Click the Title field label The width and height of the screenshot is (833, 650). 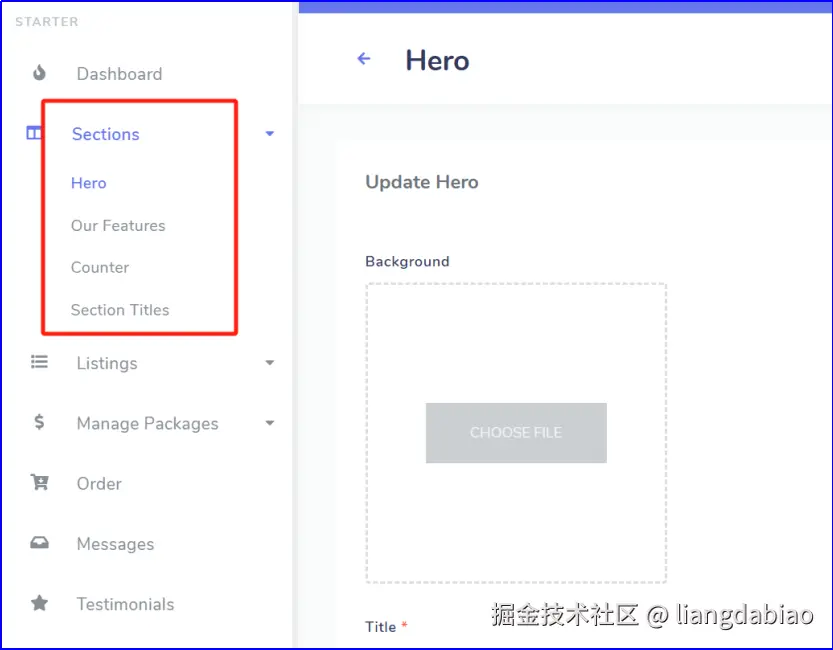pyautogui.click(x=380, y=627)
